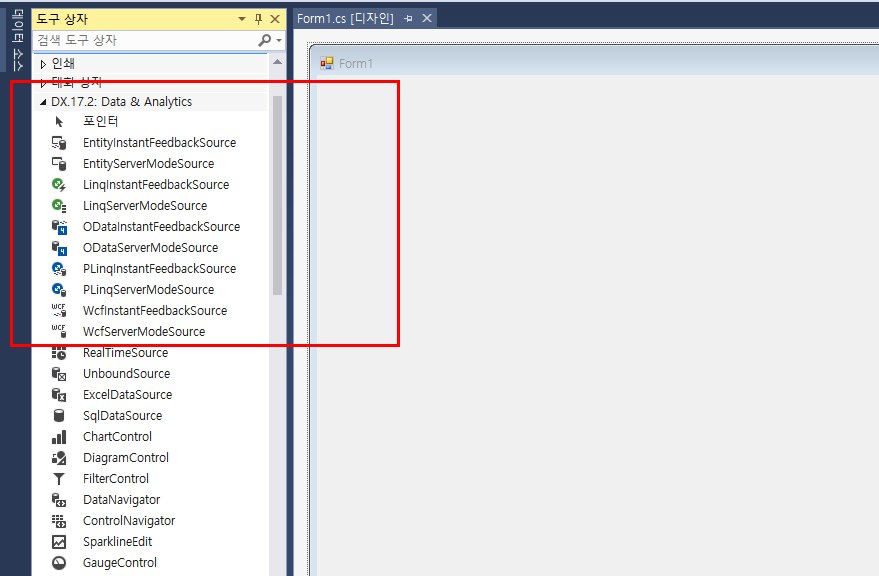Select RealTimeSource text label

click(126, 352)
